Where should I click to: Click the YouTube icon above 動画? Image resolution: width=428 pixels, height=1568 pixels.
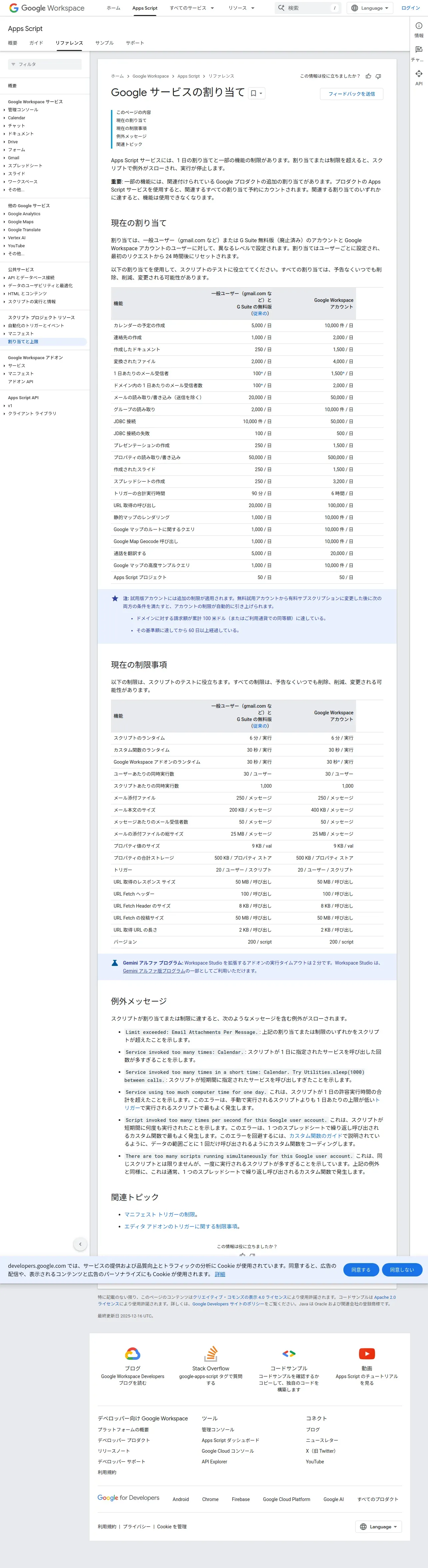367,1354
